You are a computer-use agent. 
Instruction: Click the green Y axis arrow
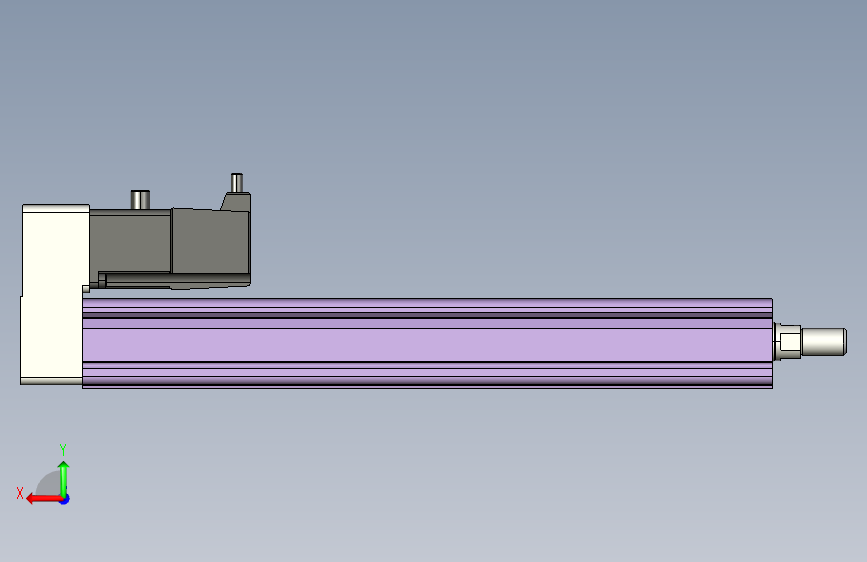pyautogui.click(x=64, y=478)
